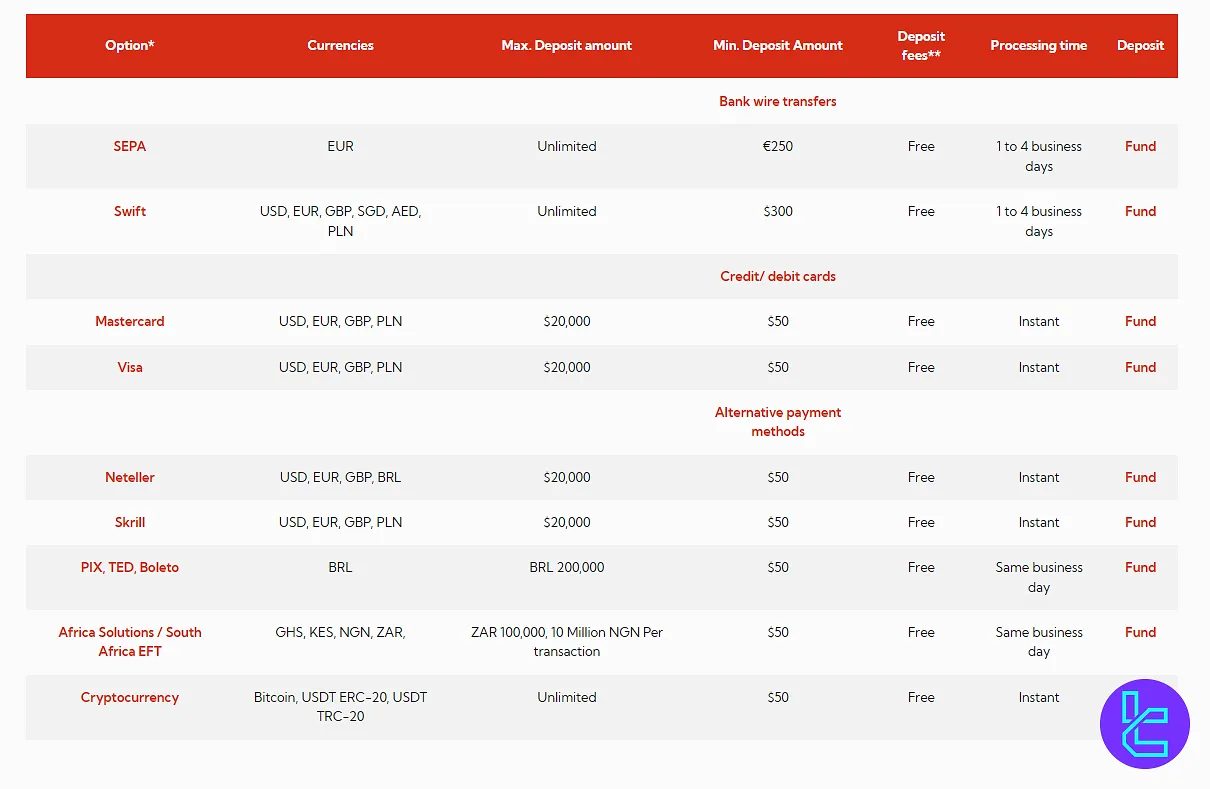1210x789 pixels.
Task: Click the purple TradingFinder logo badge
Action: 1145,724
